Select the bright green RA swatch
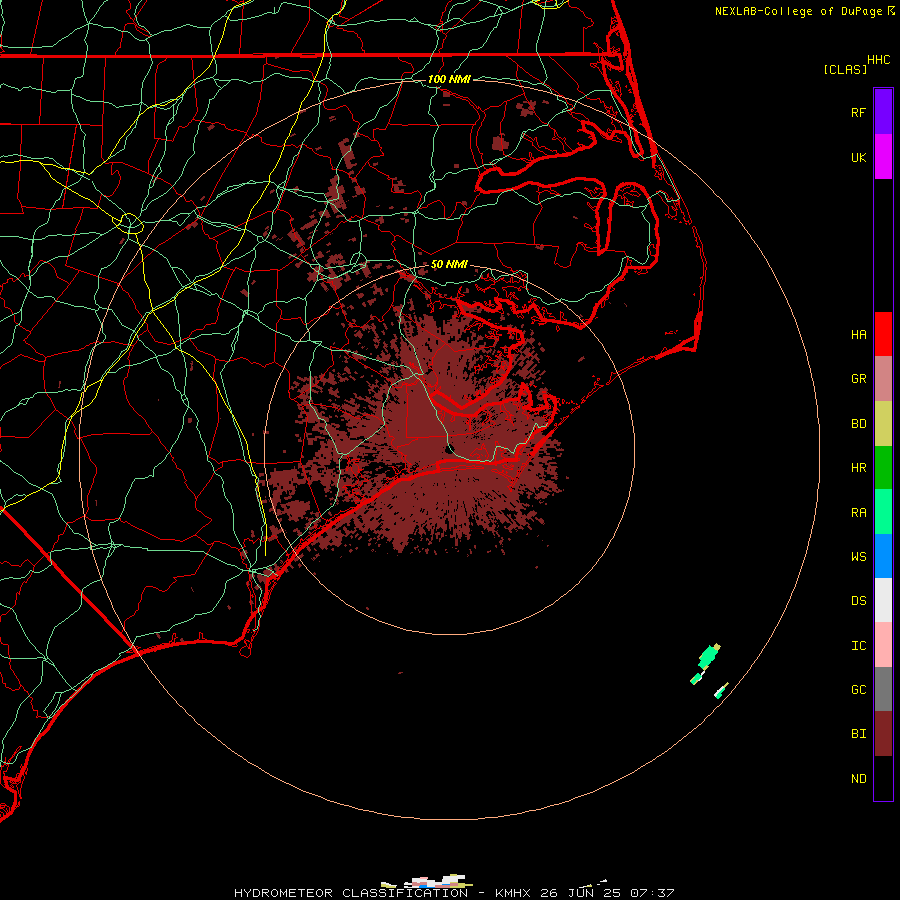The image size is (900, 900). coord(883,512)
